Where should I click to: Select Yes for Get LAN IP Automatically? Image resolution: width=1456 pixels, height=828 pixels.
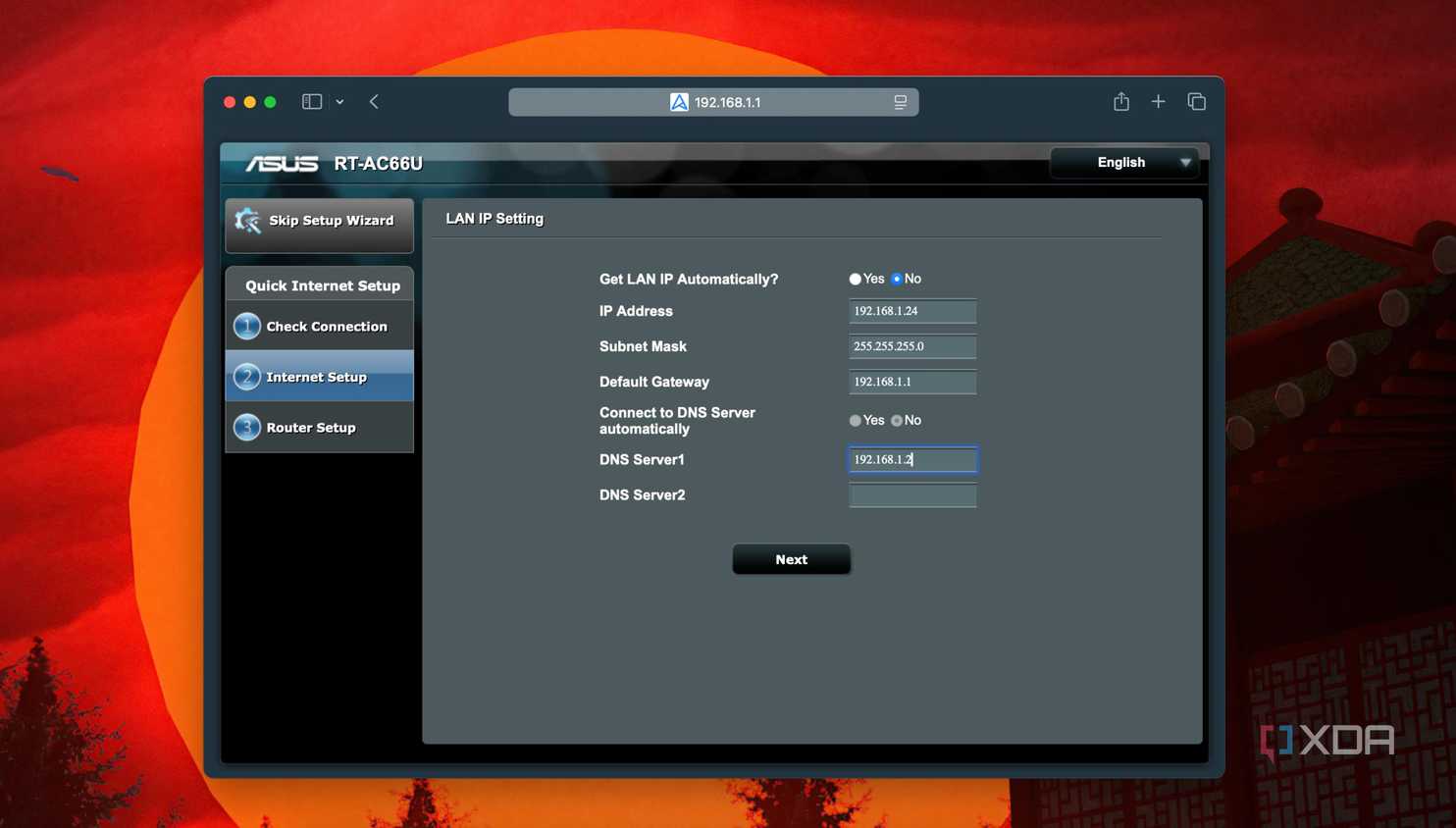(856, 280)
